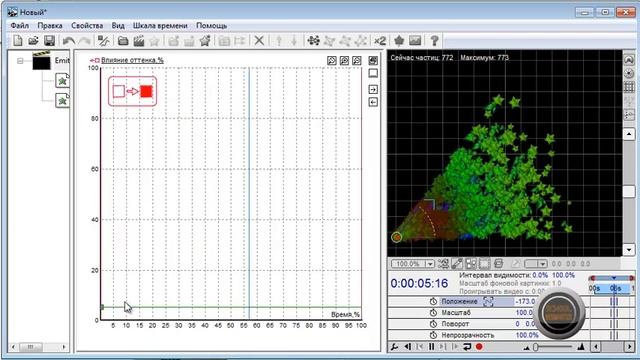This screenshot has width=640, height=360.
Task: Toggle stopwatch for Масштаб property
Action: (x=433, y=313)
